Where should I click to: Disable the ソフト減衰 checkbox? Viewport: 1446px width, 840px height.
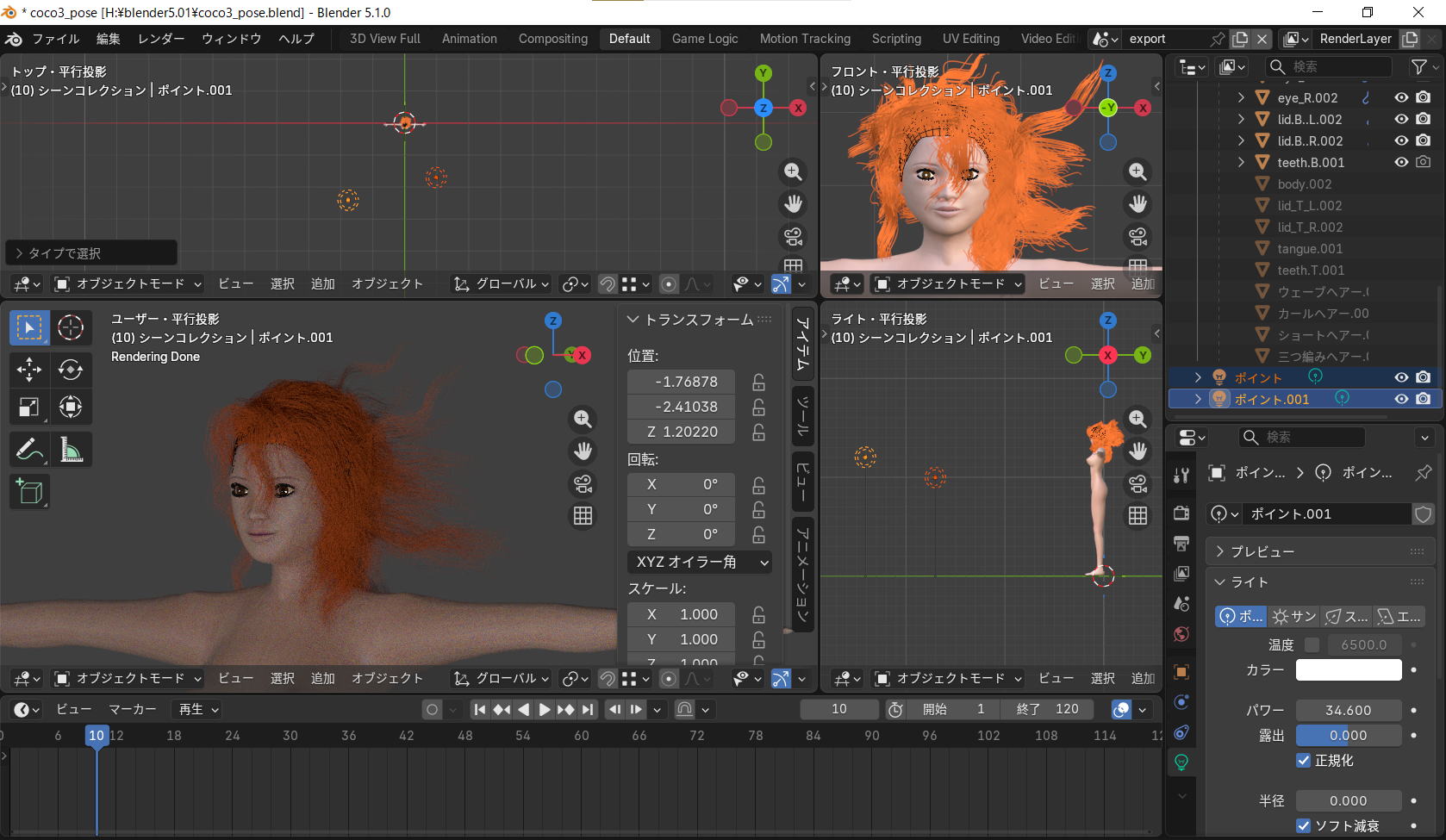1304,825
